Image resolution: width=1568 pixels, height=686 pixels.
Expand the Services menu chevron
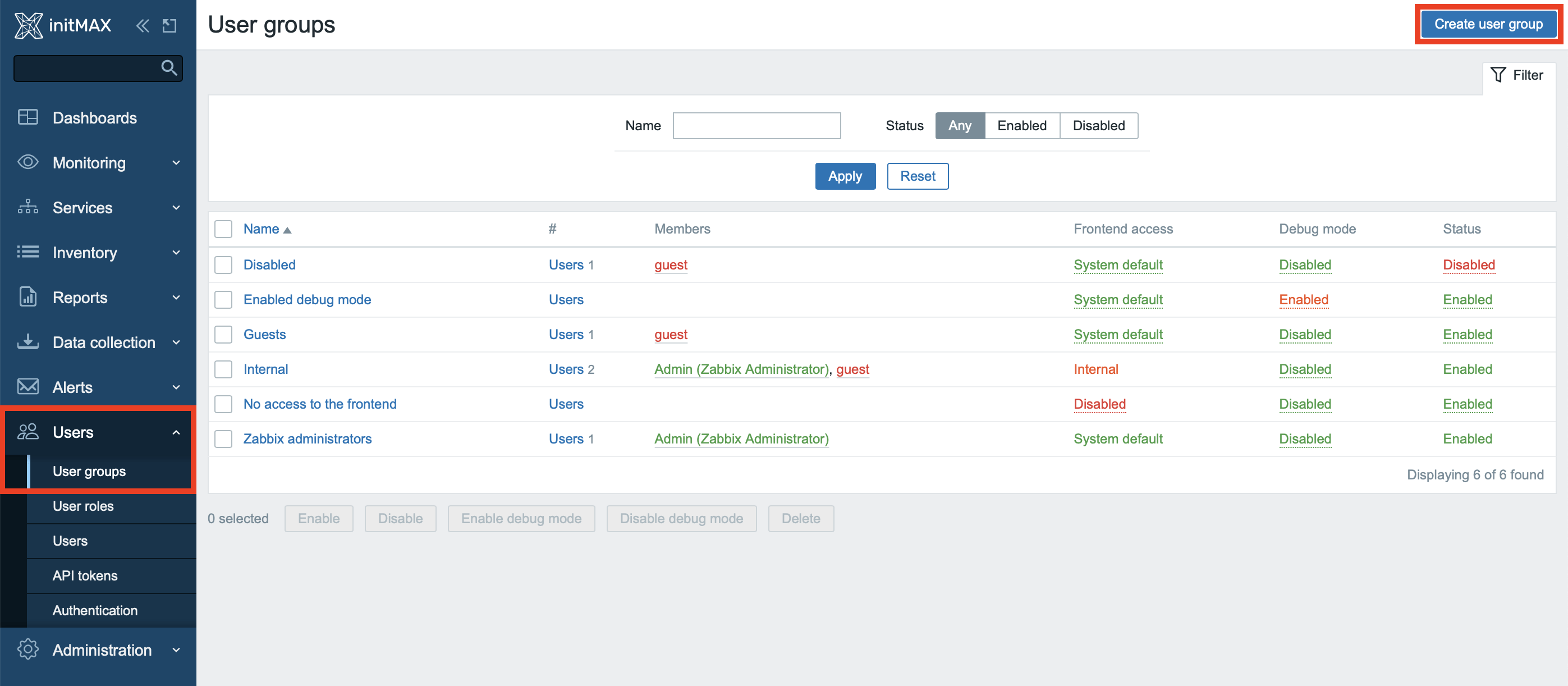[176, 208]
